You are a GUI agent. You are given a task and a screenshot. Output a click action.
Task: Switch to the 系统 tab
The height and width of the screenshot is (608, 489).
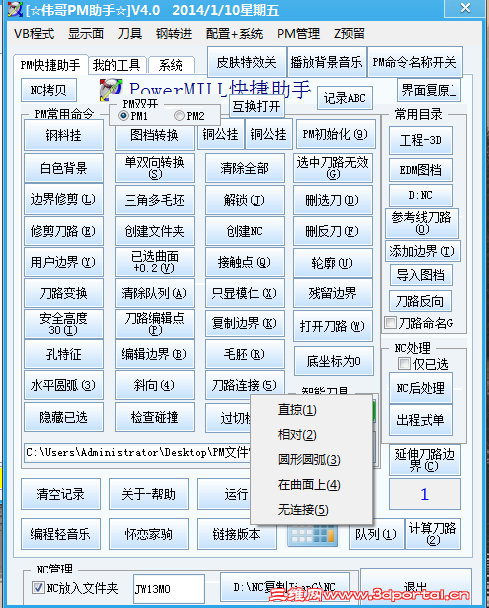coord(171,65)
